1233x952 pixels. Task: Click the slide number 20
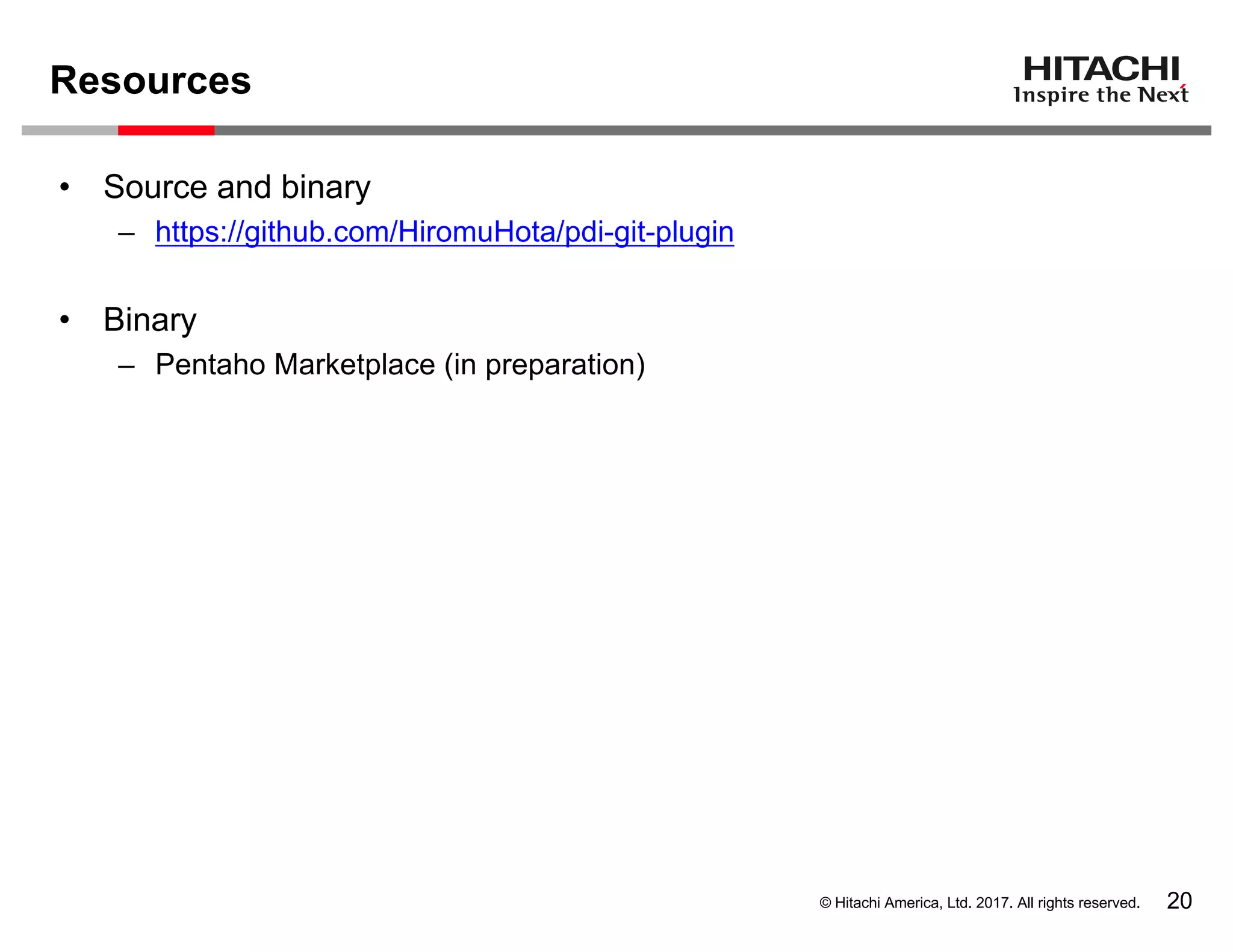click(1179, 901)
